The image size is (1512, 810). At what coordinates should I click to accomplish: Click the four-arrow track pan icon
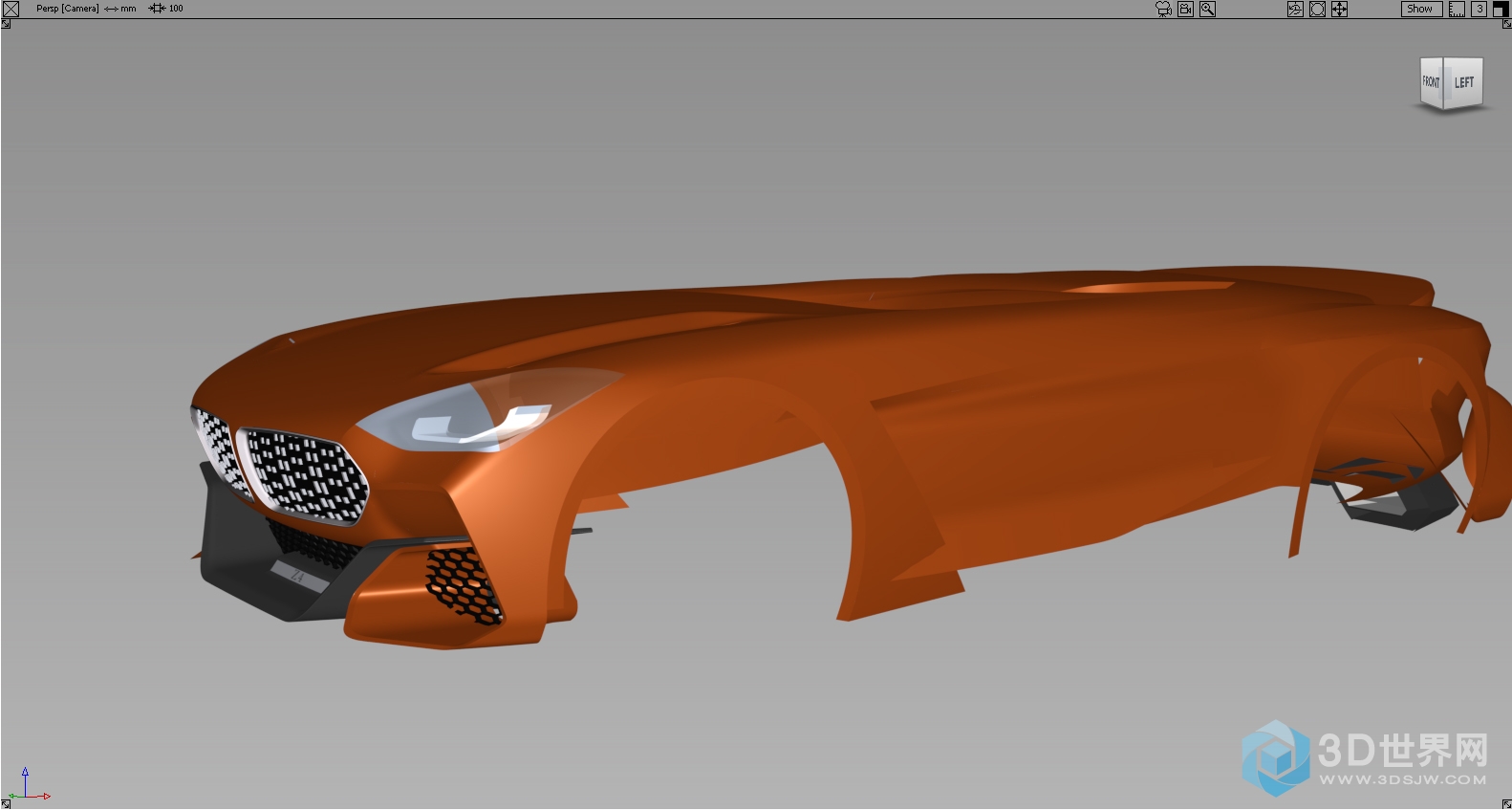[1340, 9]
